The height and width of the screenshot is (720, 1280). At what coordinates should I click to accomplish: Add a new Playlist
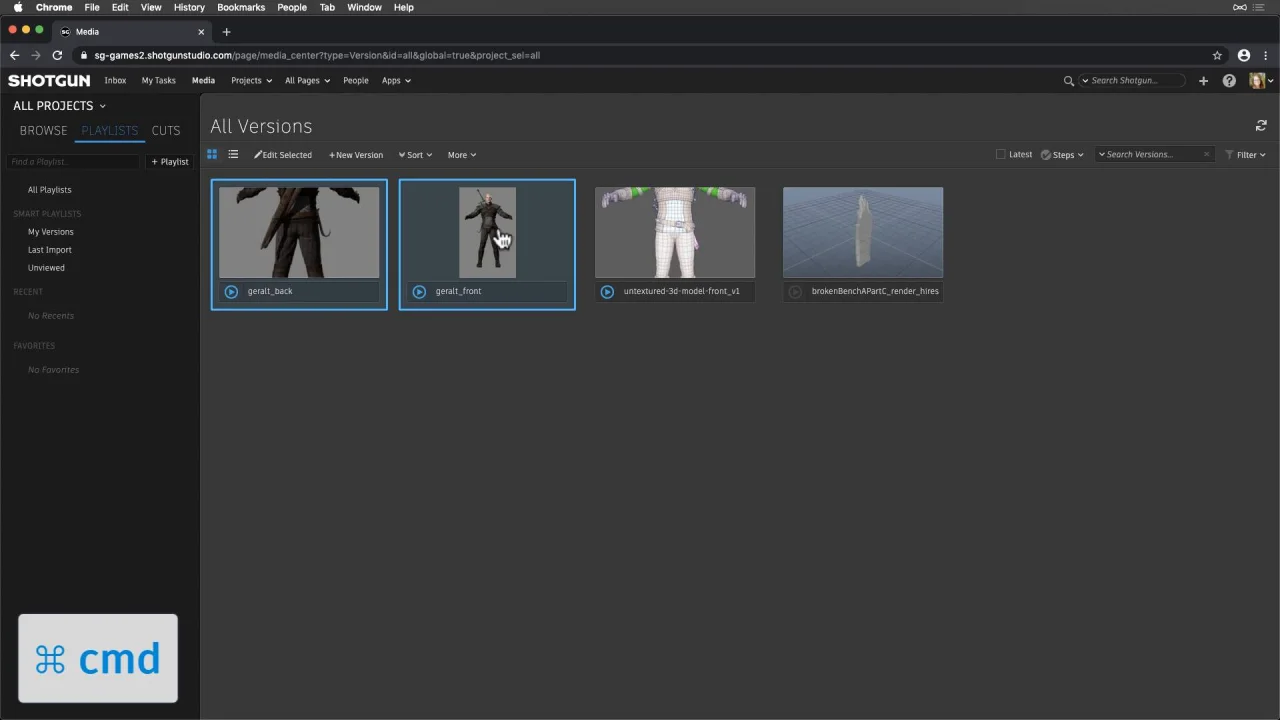pos(170,162)
